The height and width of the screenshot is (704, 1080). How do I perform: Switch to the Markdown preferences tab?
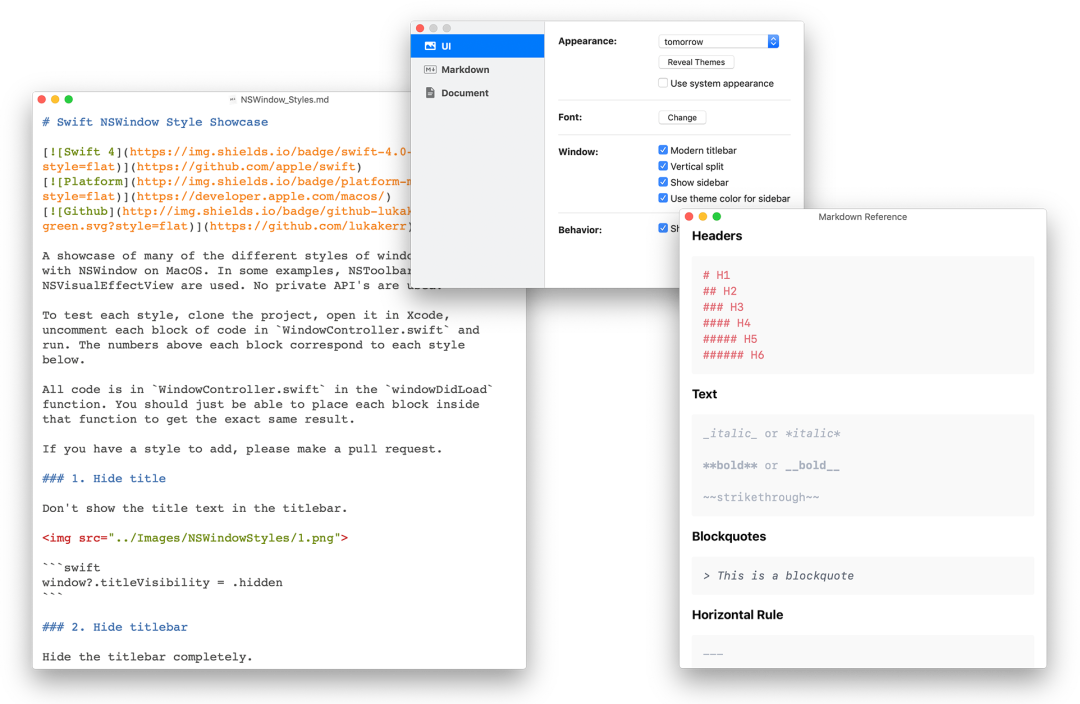coord(477,70)
